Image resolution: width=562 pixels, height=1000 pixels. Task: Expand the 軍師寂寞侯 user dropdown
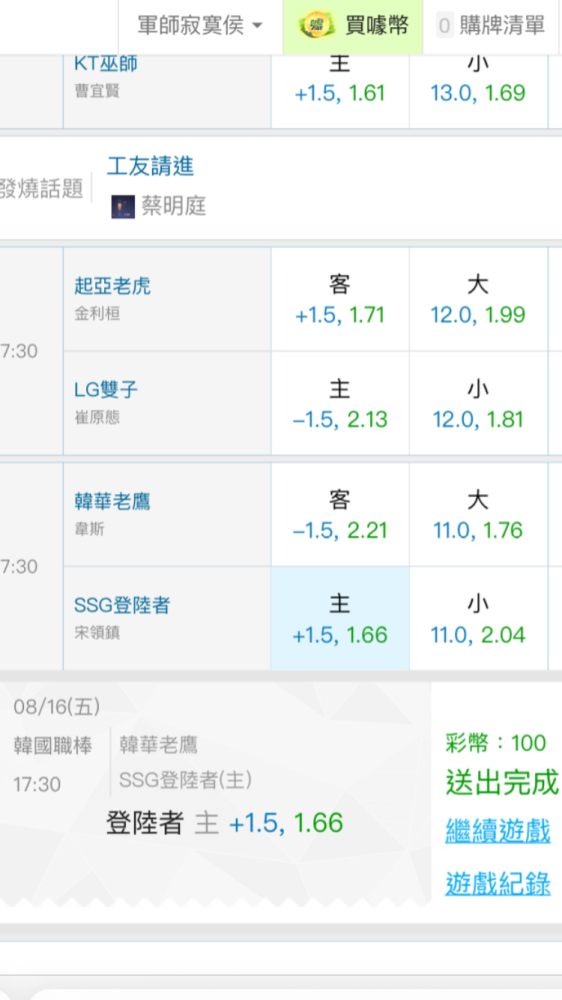(x=200, y=26)
